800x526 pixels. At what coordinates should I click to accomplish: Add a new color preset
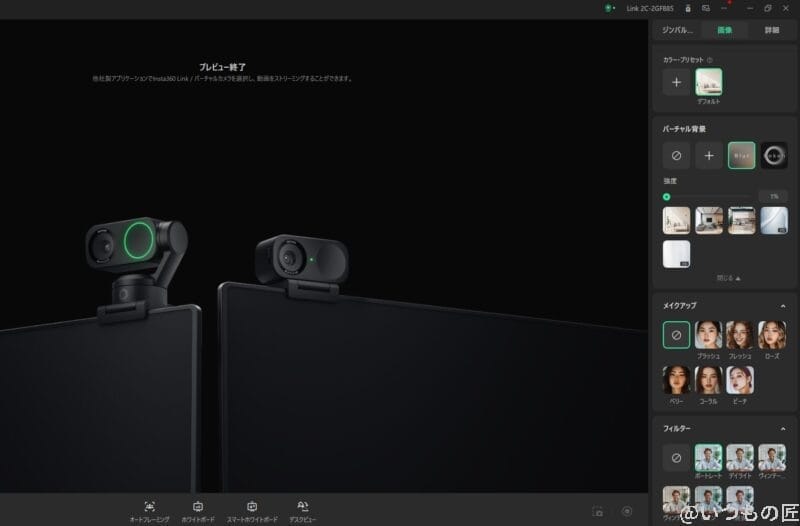click(676, 82)
